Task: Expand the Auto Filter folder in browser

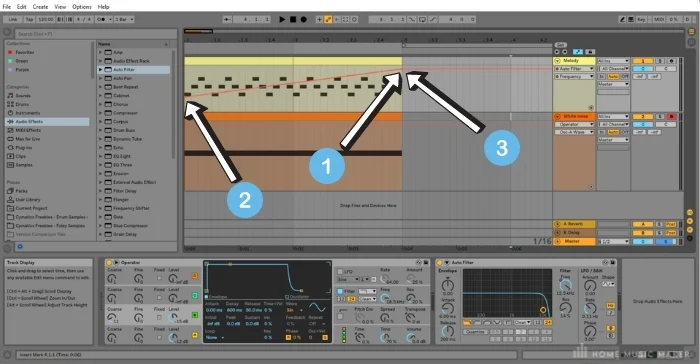Action: [x=100, y=70]
